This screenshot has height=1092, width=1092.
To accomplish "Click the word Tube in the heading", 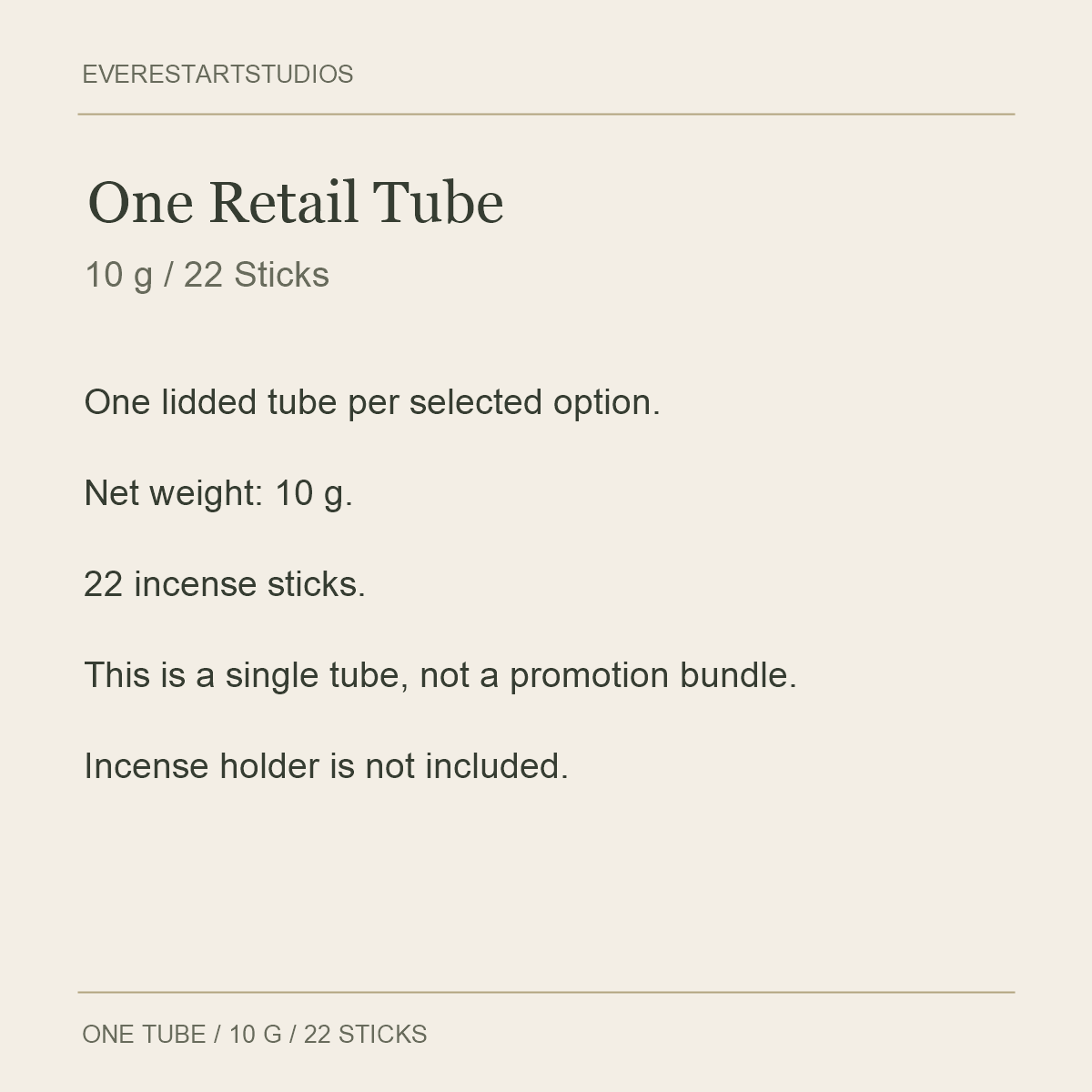I will click(x=438, y=202).
